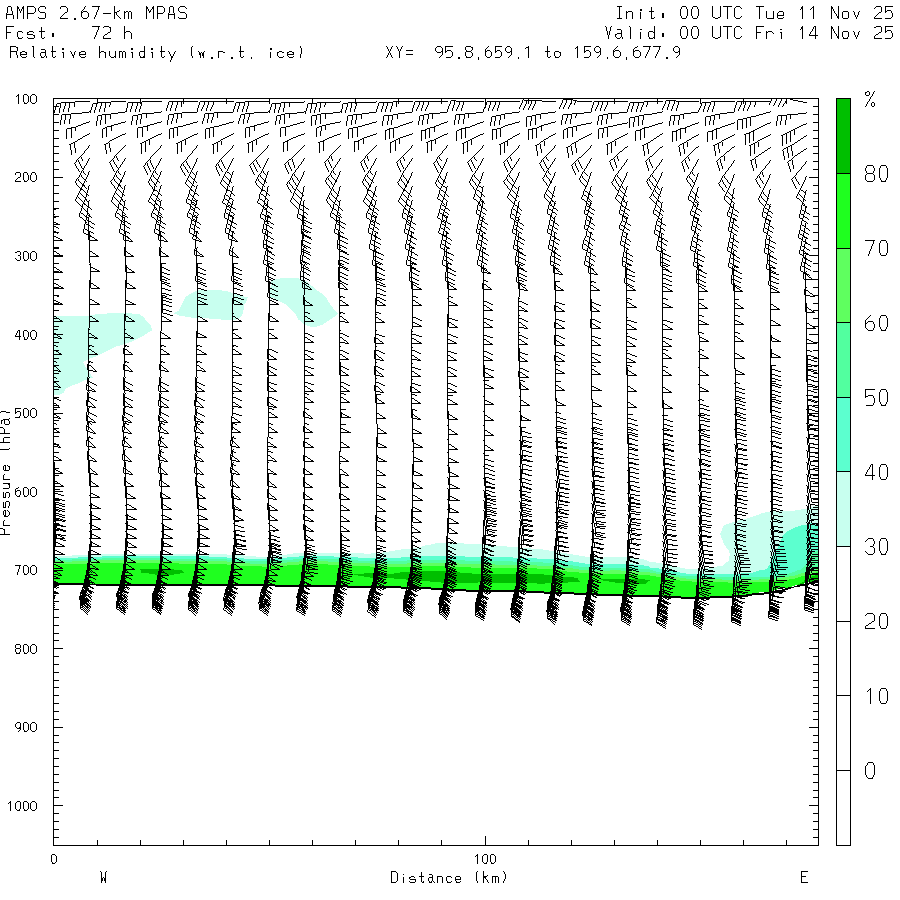Click the title text 'AMPS 2.67-km MPAS'
Viewport: 900px width, 900px height.
(96, 13)
